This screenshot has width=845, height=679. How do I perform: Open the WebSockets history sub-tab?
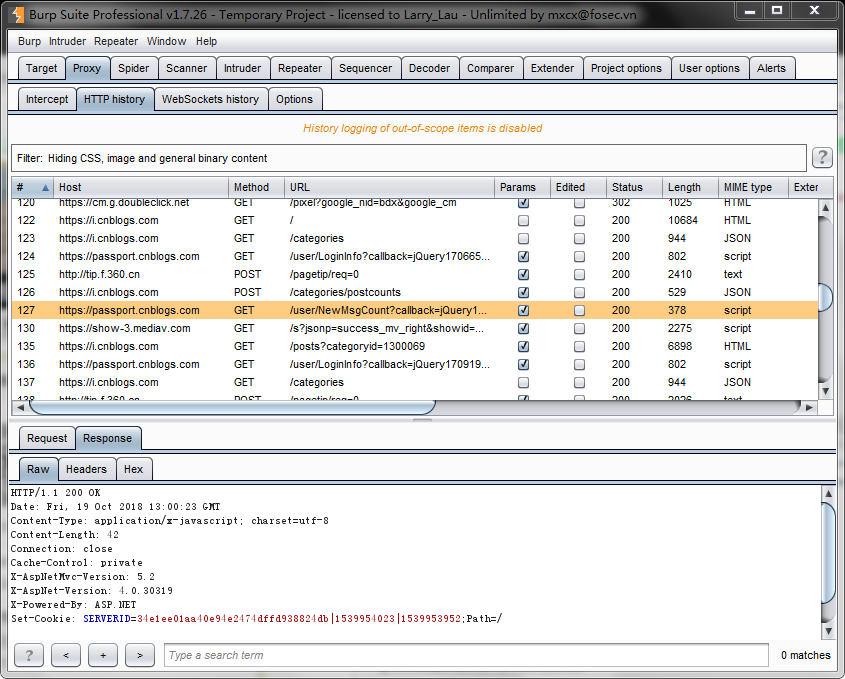211,99
